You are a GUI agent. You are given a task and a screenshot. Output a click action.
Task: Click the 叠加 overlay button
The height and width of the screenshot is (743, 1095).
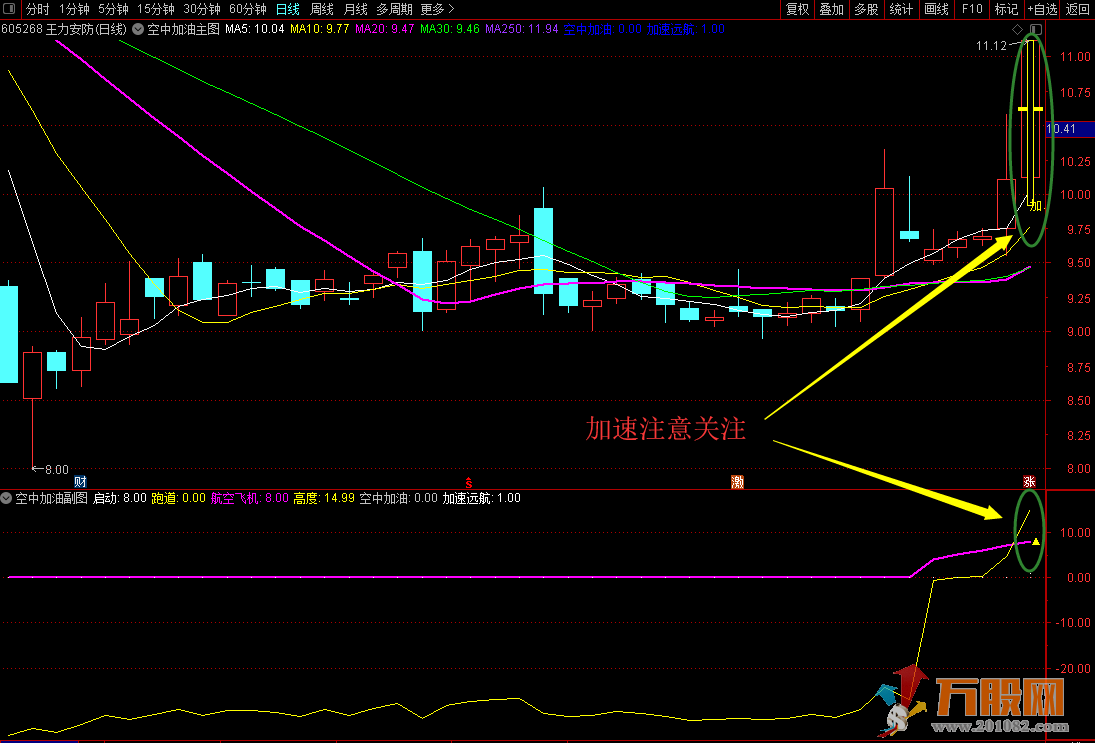pyautogui.click(x=832, y=9)
